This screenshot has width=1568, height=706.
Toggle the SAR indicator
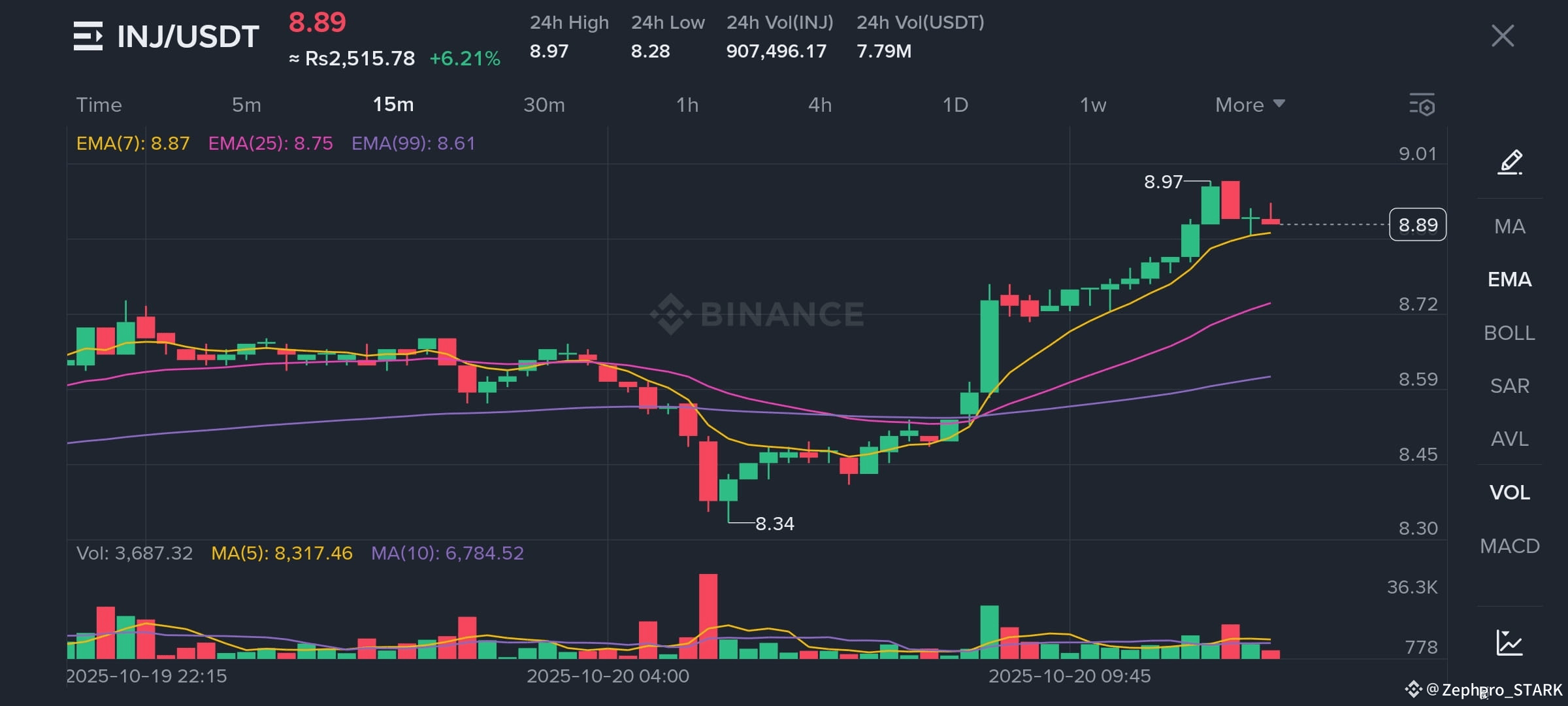pyautogui.click(x=1510, y=386)
